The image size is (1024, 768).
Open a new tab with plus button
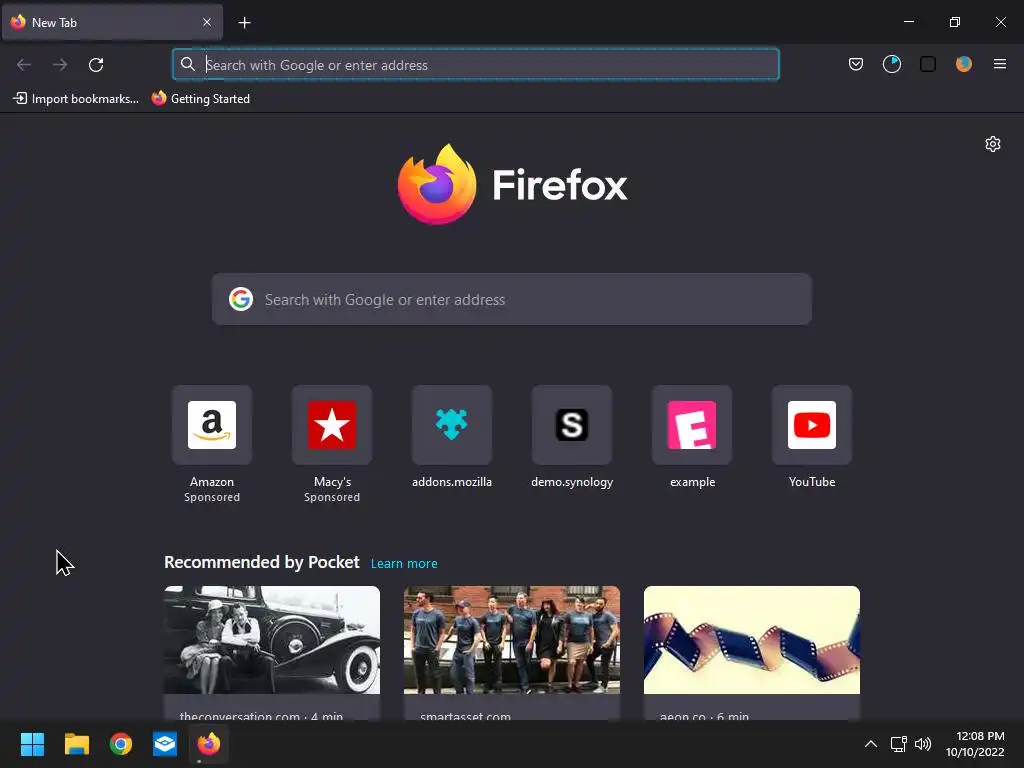click(x=244, y=23)
